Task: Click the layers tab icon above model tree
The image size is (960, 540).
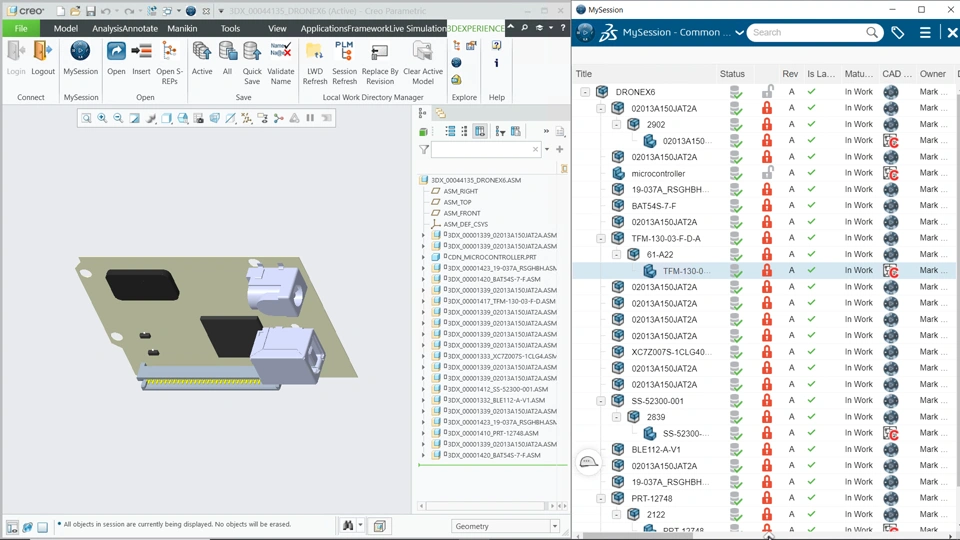Action: 440,113
